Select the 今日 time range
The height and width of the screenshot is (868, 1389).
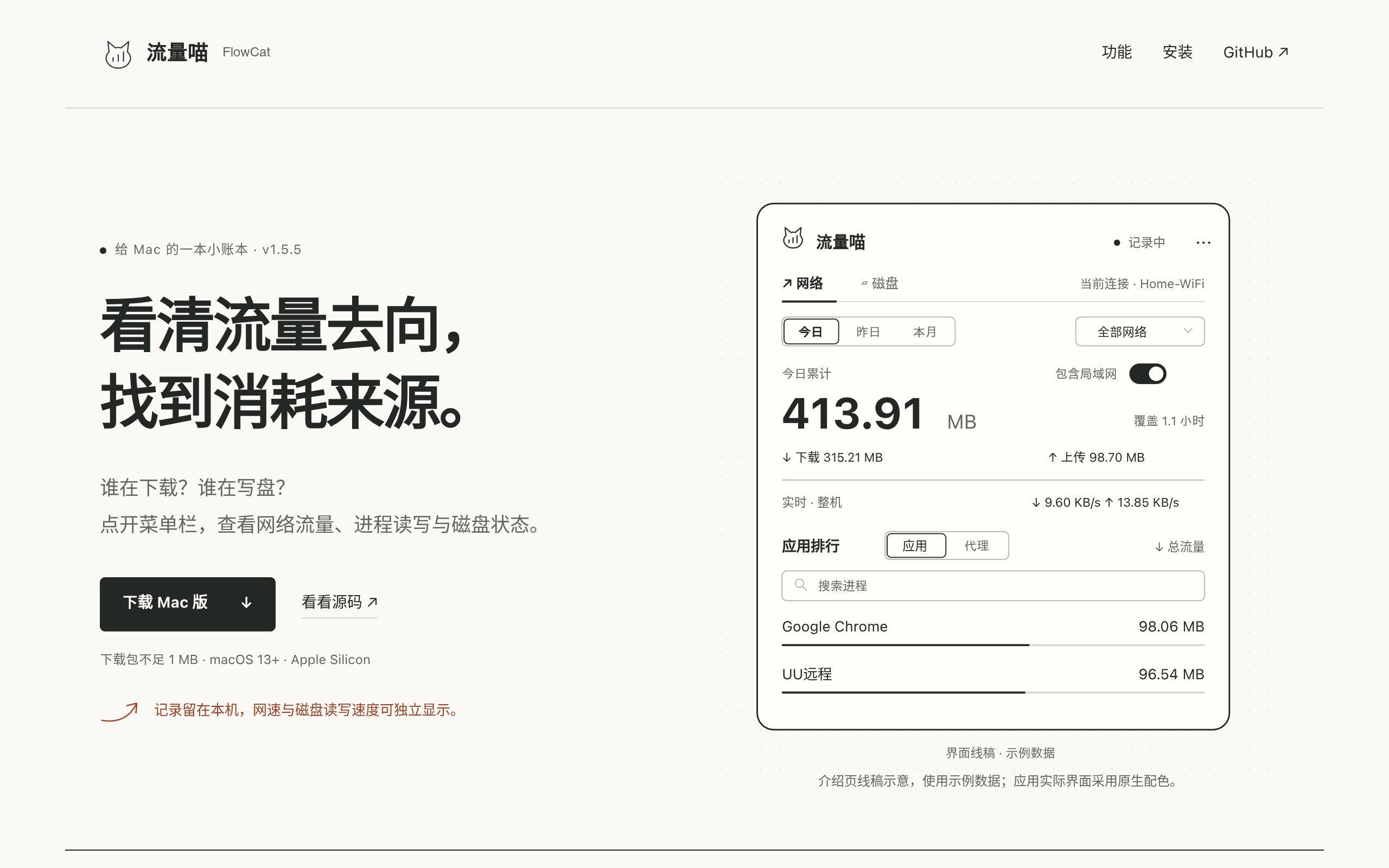pos(811,332)
